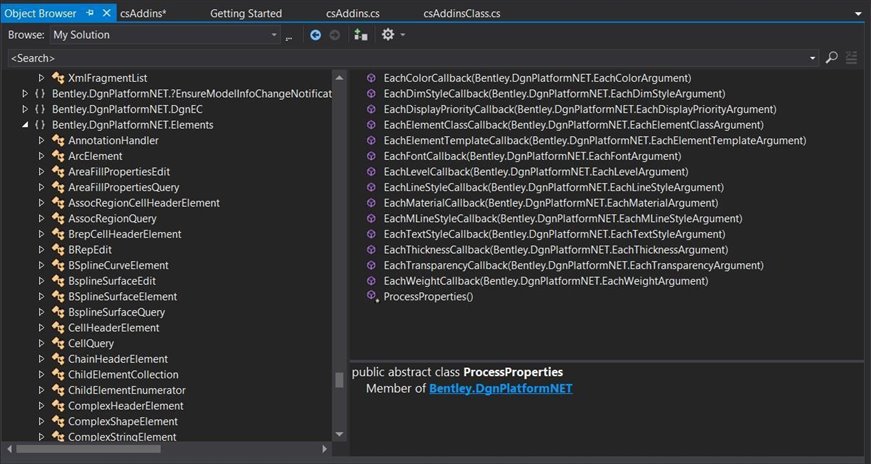Click the pin icon on Object Browser tab

pos(90,12)
